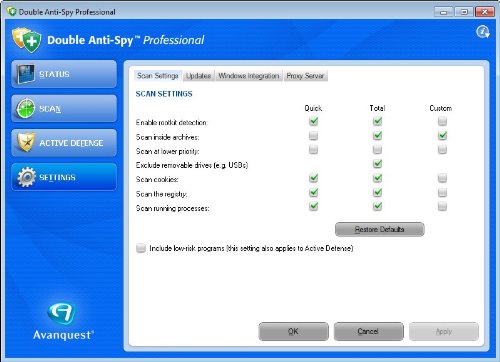Uncheck scan cookies for Quick scan

pos(313,178)
